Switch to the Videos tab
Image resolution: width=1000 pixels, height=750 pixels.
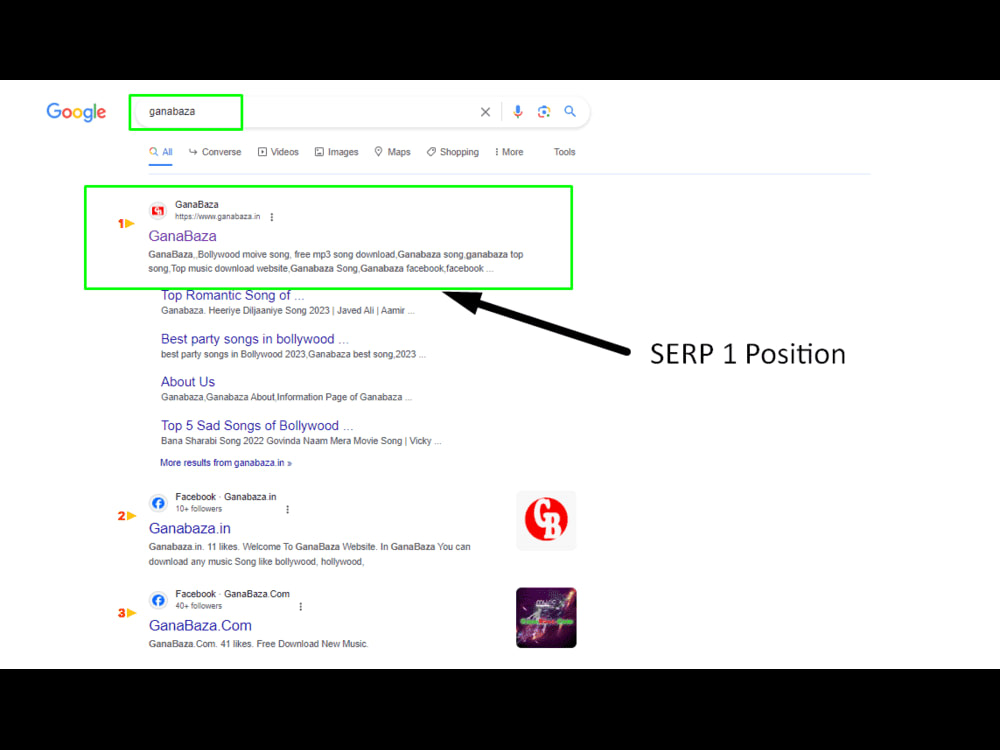[x=278, y=152]
